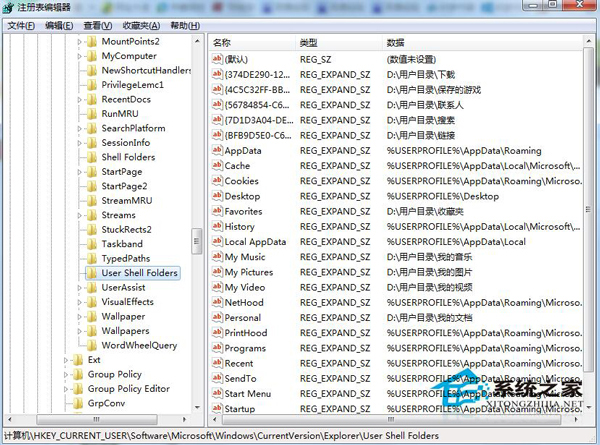Click the StuckRects2 folder icon
600x445 pixels.
point(92,230)
